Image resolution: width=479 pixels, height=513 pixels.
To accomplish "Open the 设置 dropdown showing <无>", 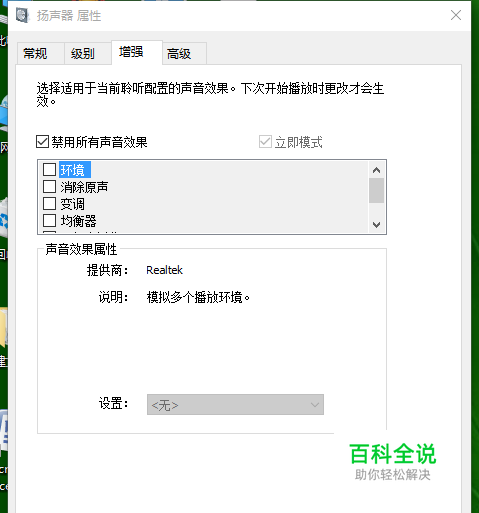I will tap(235, 405).
